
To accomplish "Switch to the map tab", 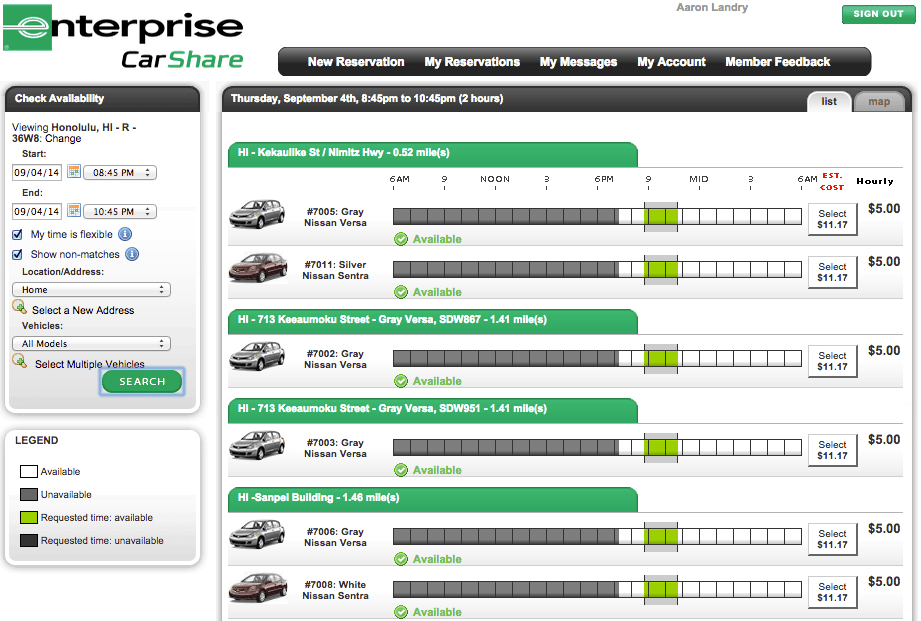I will (x=880, y=100).
